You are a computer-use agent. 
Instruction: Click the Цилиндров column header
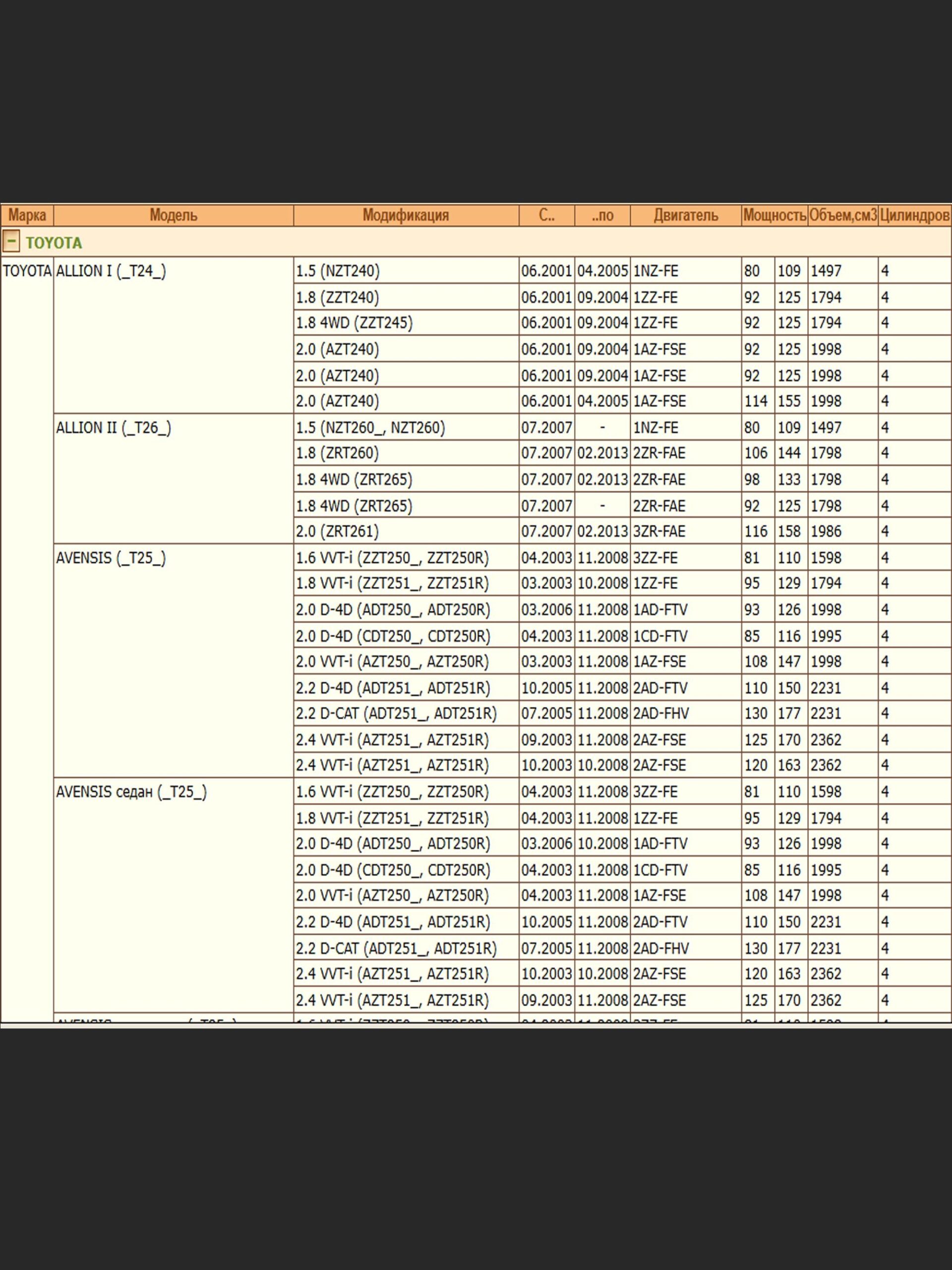[x=914, y=215]
